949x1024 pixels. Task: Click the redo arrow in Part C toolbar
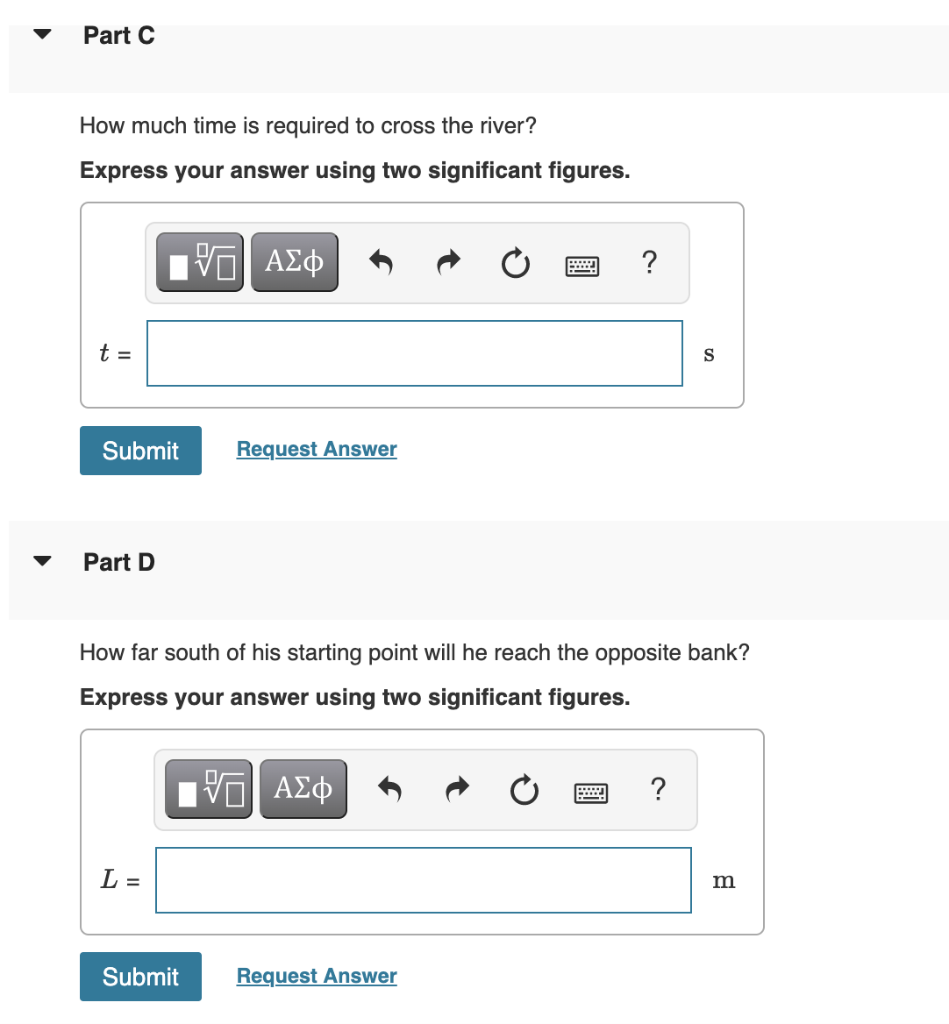pos(448,261)
